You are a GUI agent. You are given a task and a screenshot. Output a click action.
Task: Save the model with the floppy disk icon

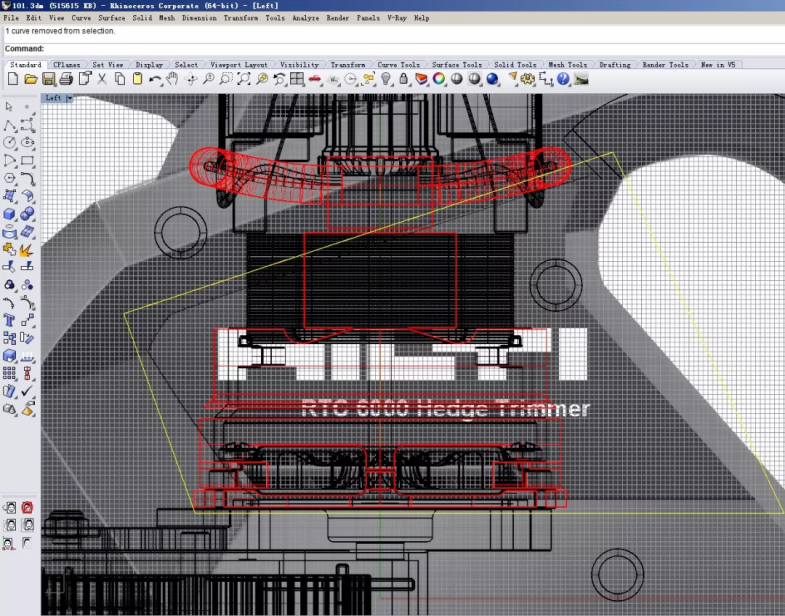coord(48,79)
